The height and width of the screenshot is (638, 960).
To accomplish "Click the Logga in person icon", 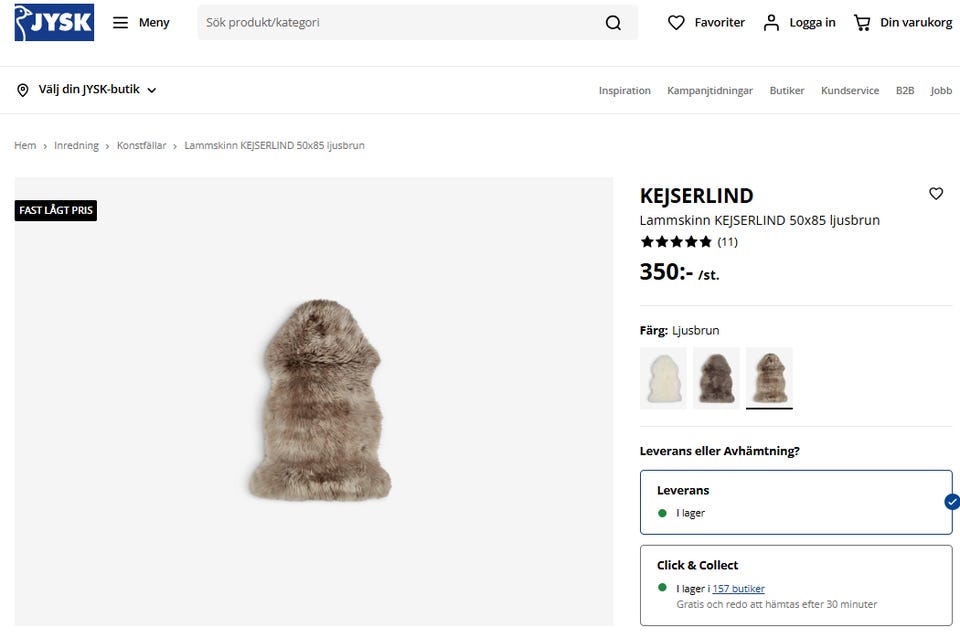I will click(769, 22).
